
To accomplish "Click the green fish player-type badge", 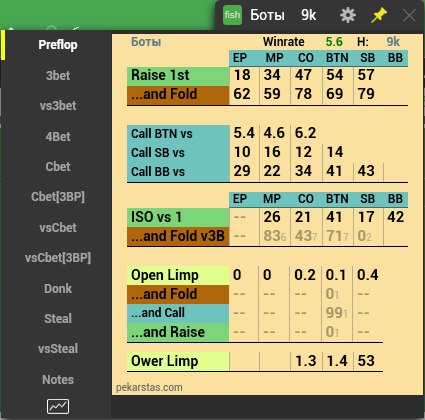I will coord(232,15).
